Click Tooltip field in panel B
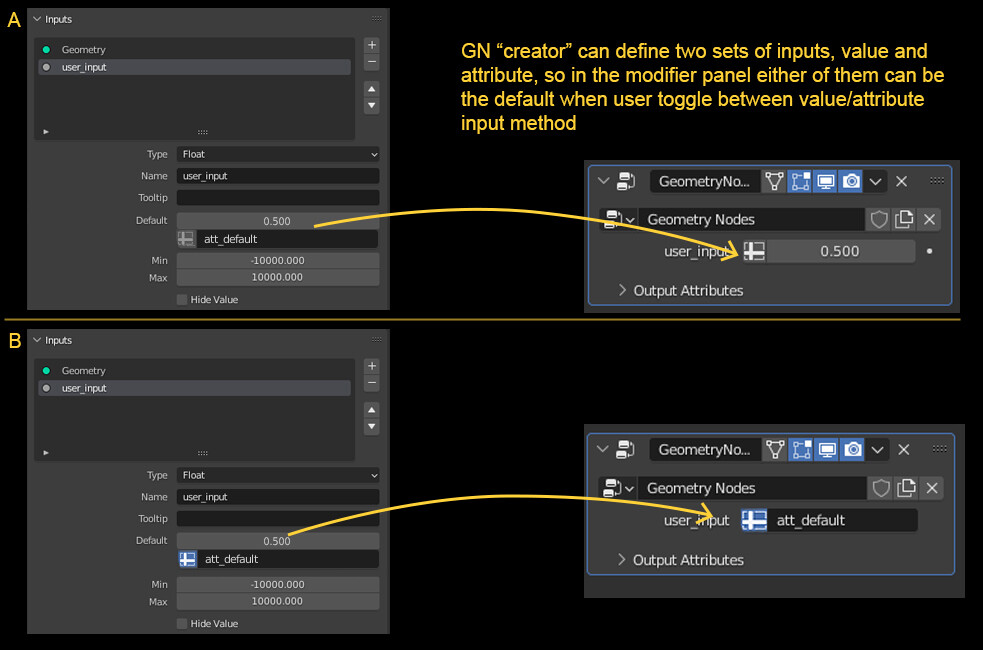 click(278, 519)
